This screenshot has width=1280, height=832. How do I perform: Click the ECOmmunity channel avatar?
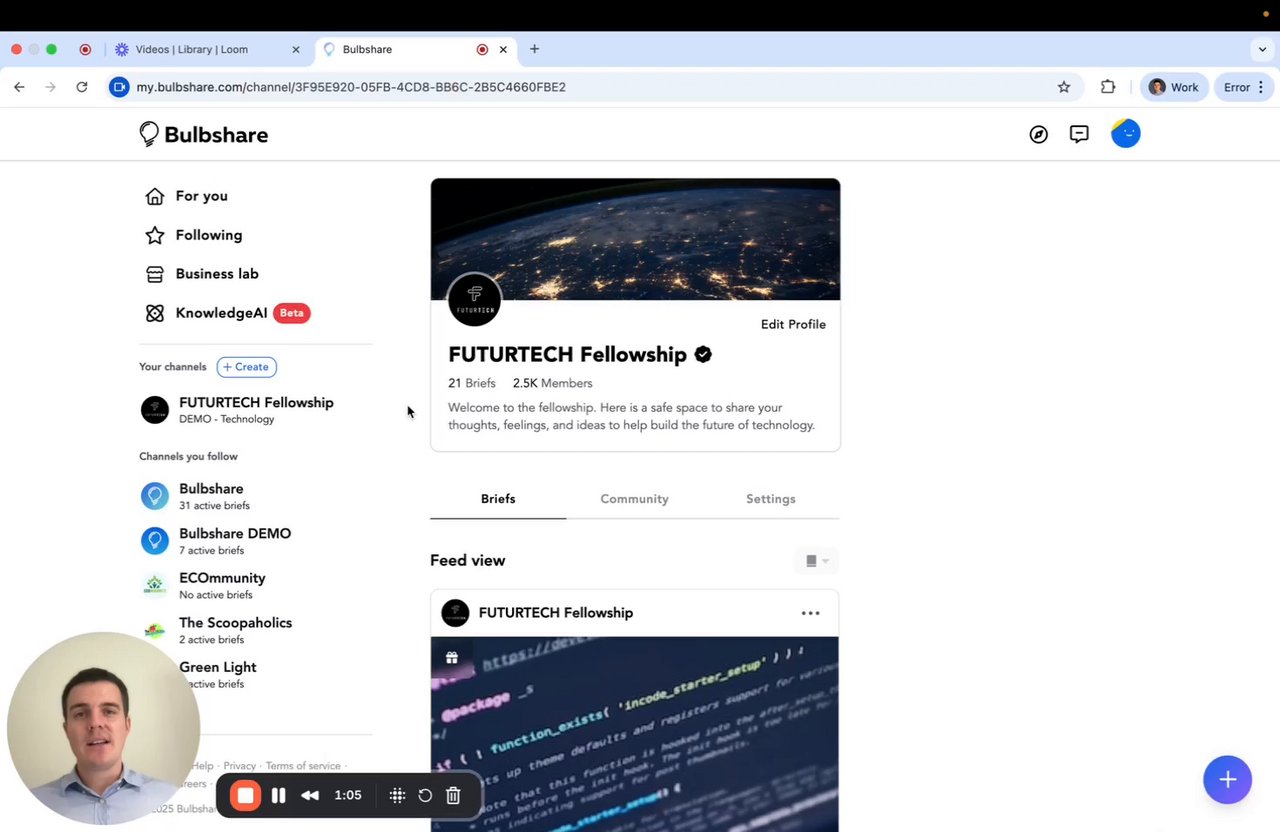(155, 585)
